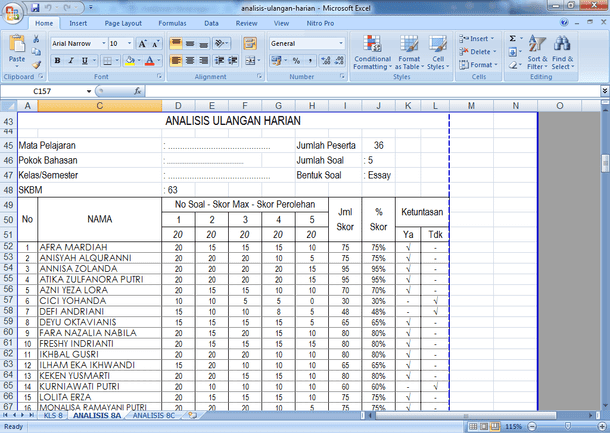Switch to the Data tab

(x=211, y=23)
